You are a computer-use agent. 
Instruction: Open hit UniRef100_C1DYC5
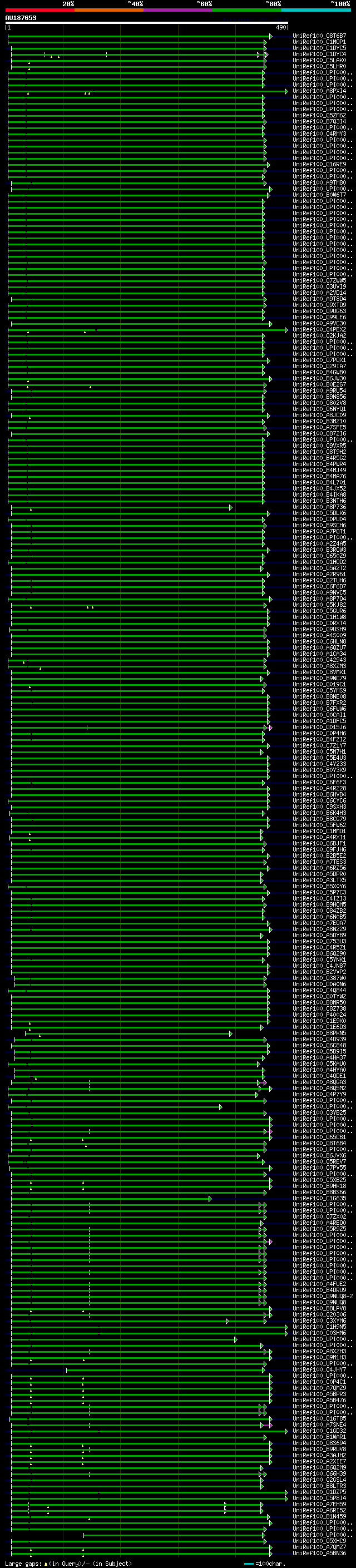click(x=319, y=48)
